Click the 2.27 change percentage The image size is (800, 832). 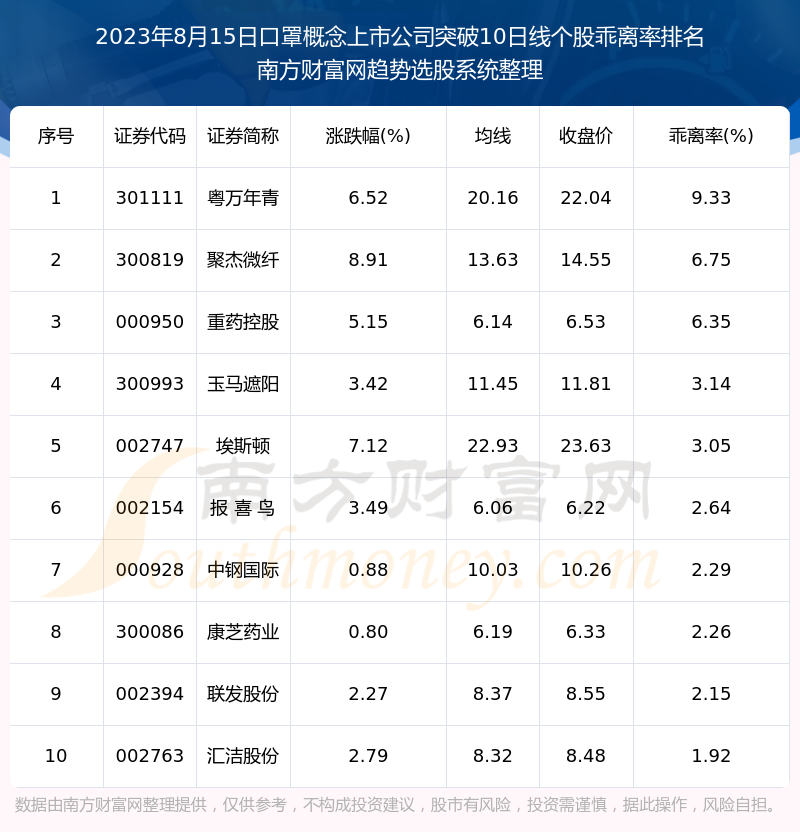tap(368, 694)
